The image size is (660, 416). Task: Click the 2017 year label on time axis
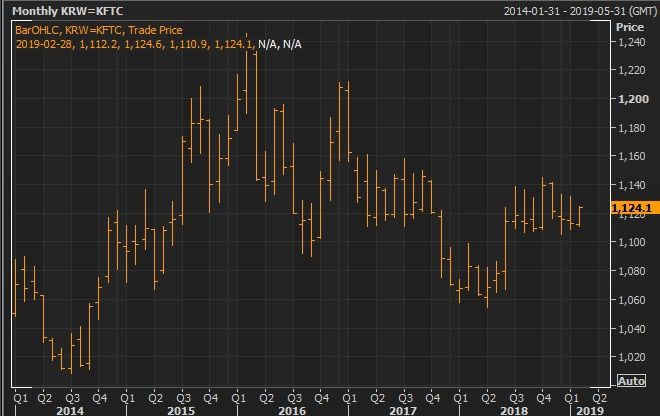[403, 411]
